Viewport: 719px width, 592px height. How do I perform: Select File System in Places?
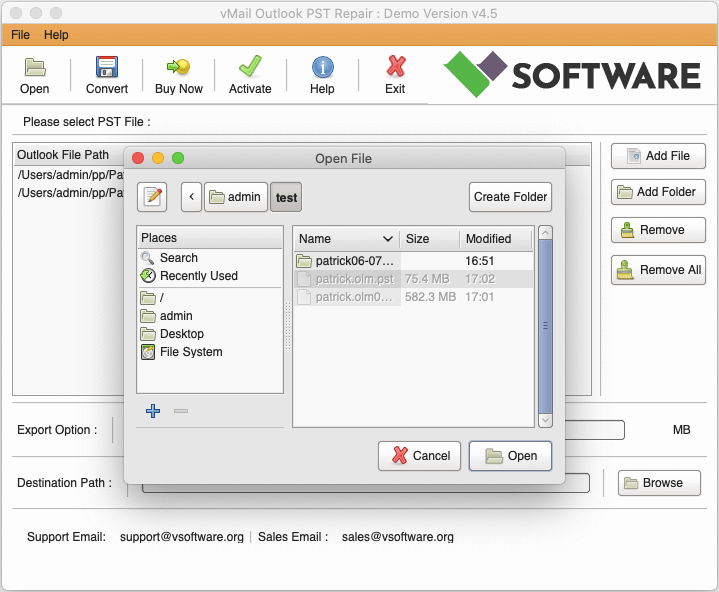click(210, 352)
